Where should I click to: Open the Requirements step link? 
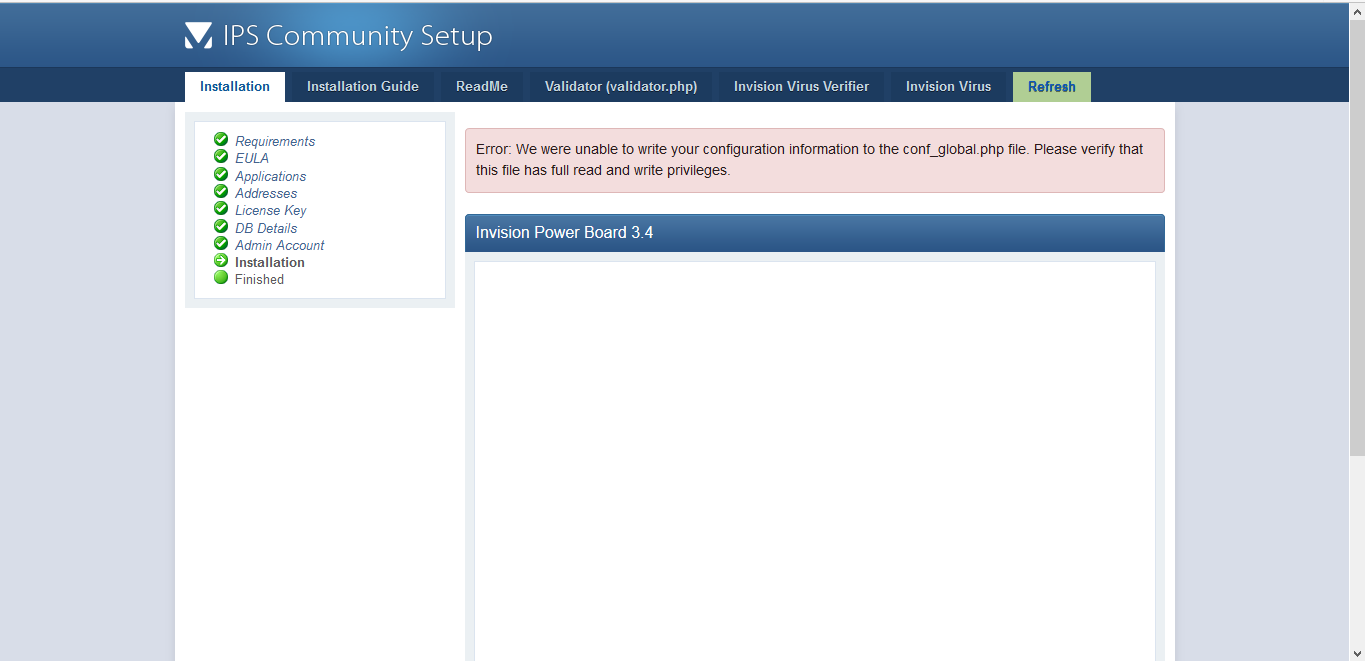click(x=275, y=141)
